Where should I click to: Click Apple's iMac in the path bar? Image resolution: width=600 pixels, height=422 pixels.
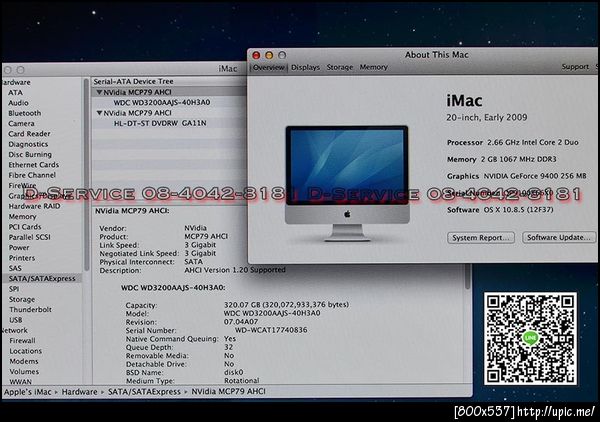coord(27,392)
